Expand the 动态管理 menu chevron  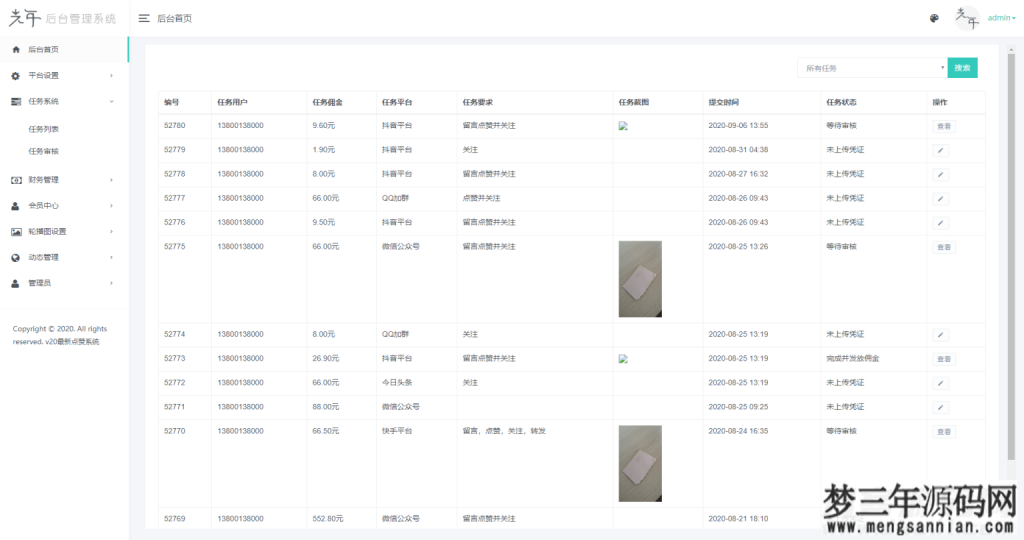tap(111, 257)
